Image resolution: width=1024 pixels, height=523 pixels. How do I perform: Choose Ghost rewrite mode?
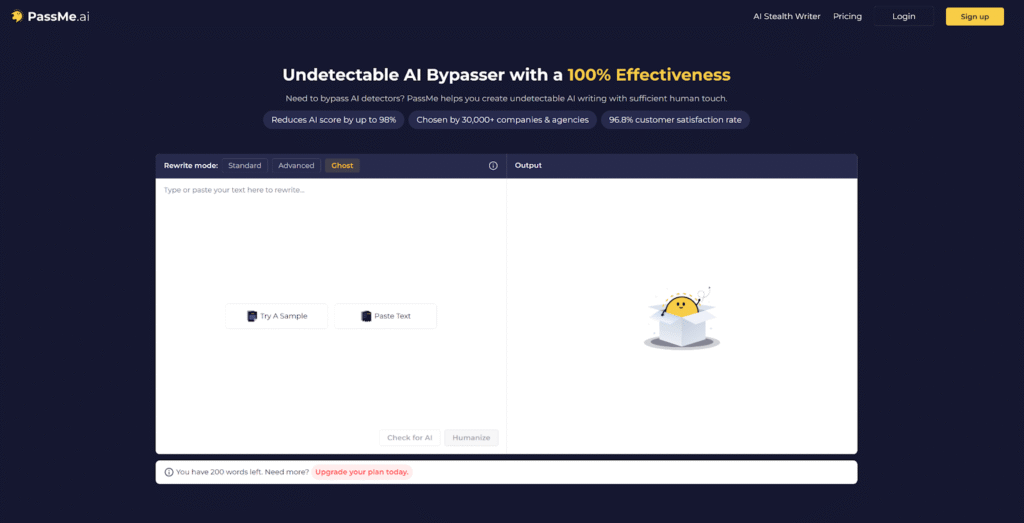[342, 166]
